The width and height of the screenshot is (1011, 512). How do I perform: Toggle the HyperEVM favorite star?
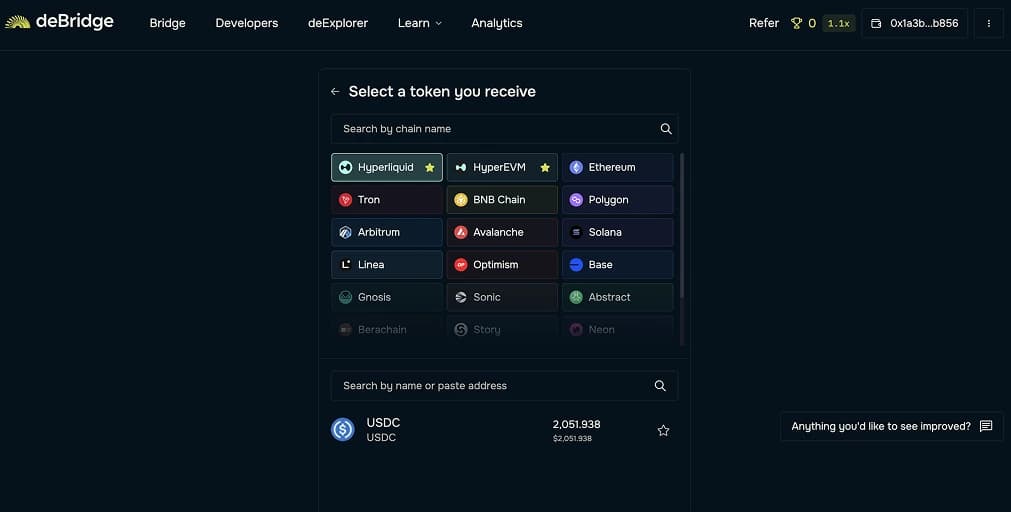click(545, 168)
